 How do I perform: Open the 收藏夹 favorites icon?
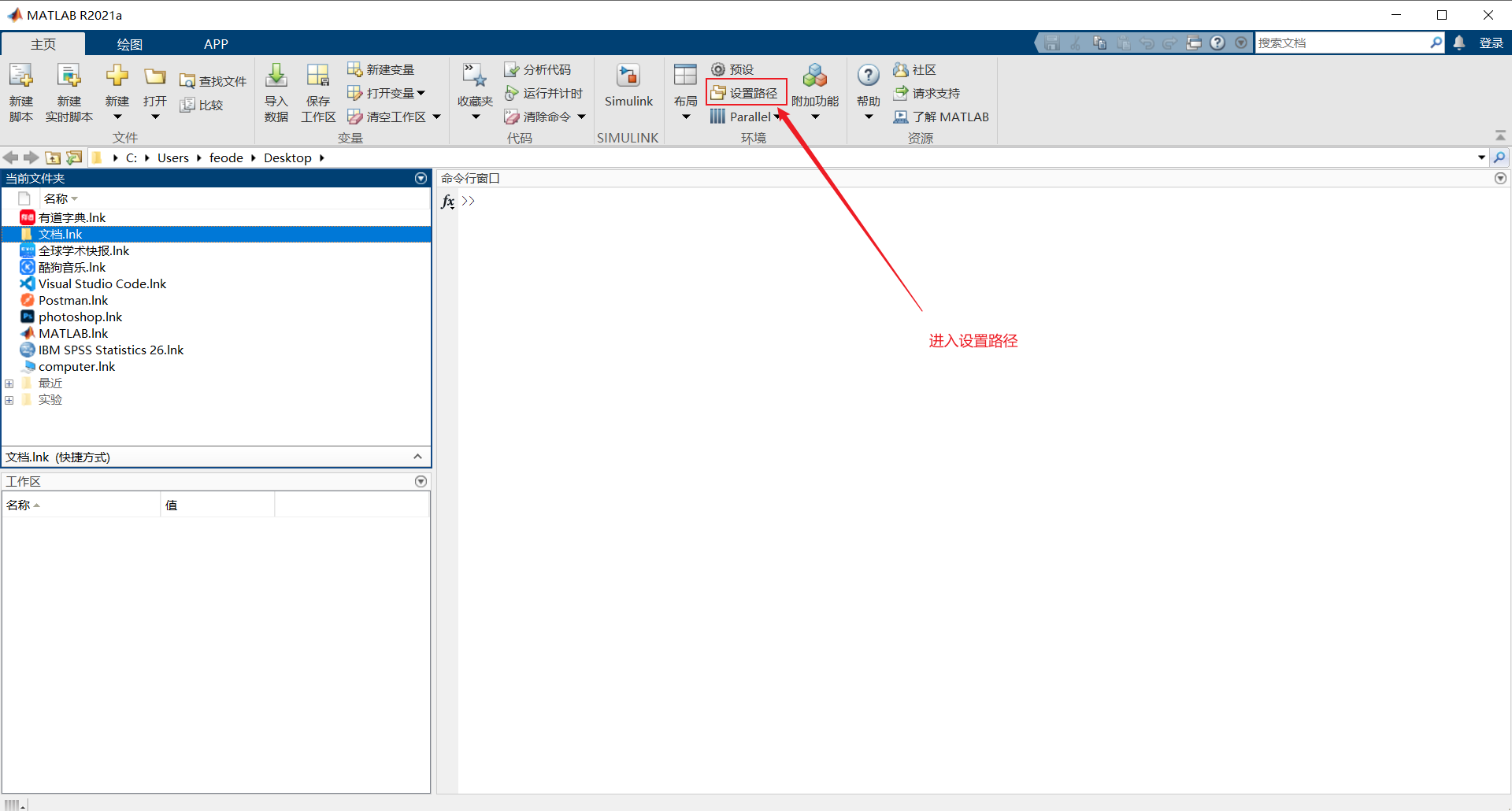[475, 76]
